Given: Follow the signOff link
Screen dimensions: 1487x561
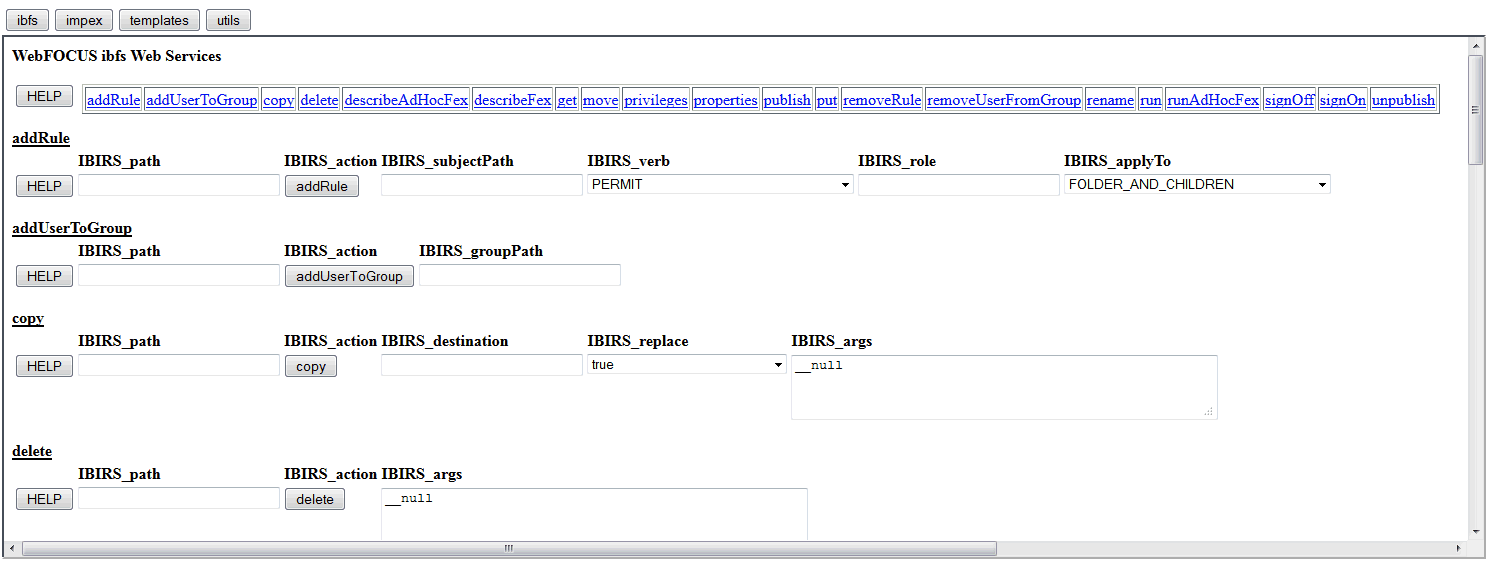Looking at the screenshot, I should point(1289,100).
